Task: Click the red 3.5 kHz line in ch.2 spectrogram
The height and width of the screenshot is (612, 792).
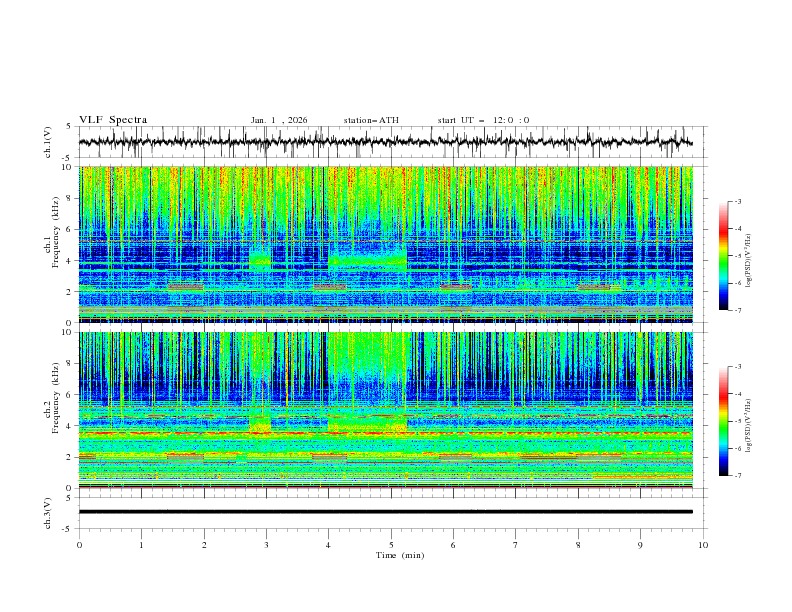Action: (x=385, y=433)
